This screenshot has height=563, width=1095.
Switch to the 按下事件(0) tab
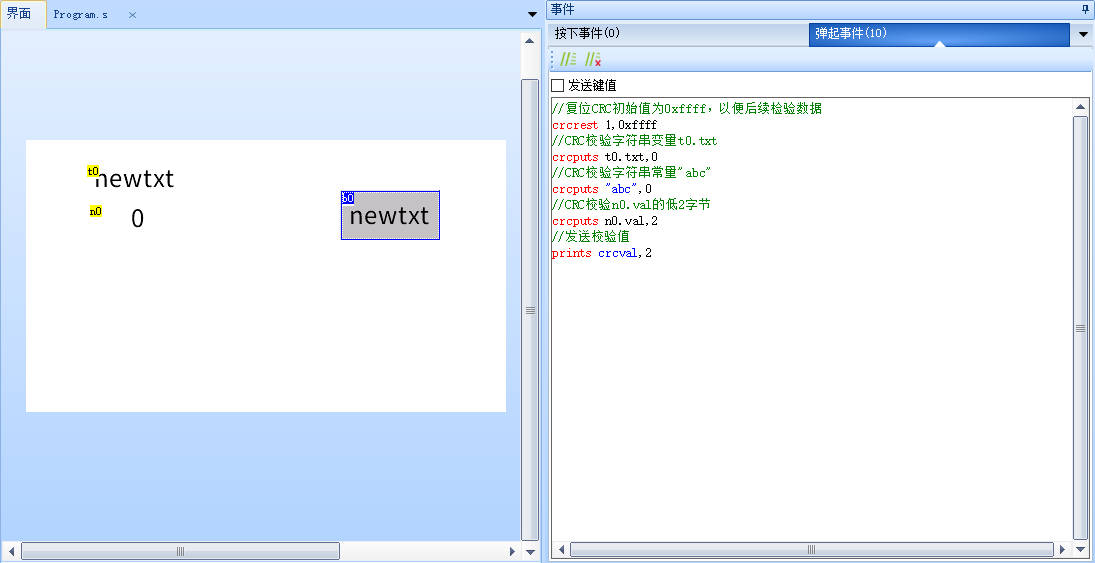[588, 33]
